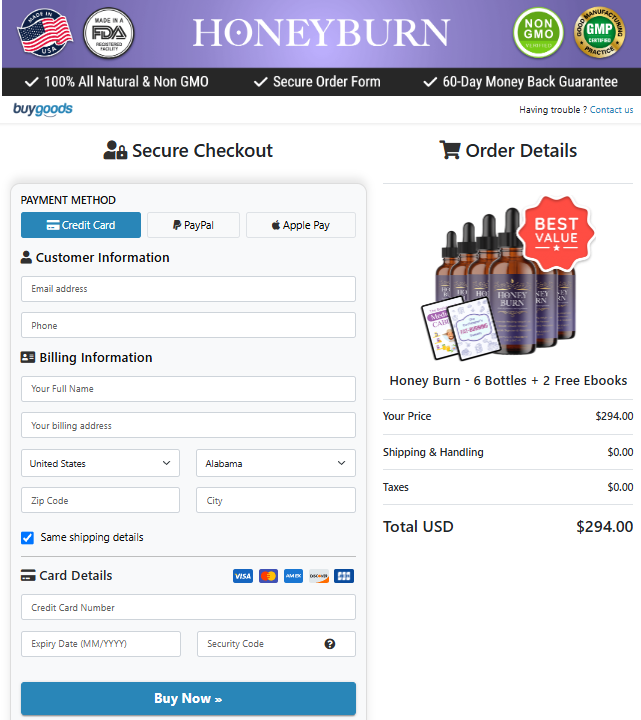Click the Mastercard logo icon
The height and width of the screenshot is (720, 641).
coord(268,576)
